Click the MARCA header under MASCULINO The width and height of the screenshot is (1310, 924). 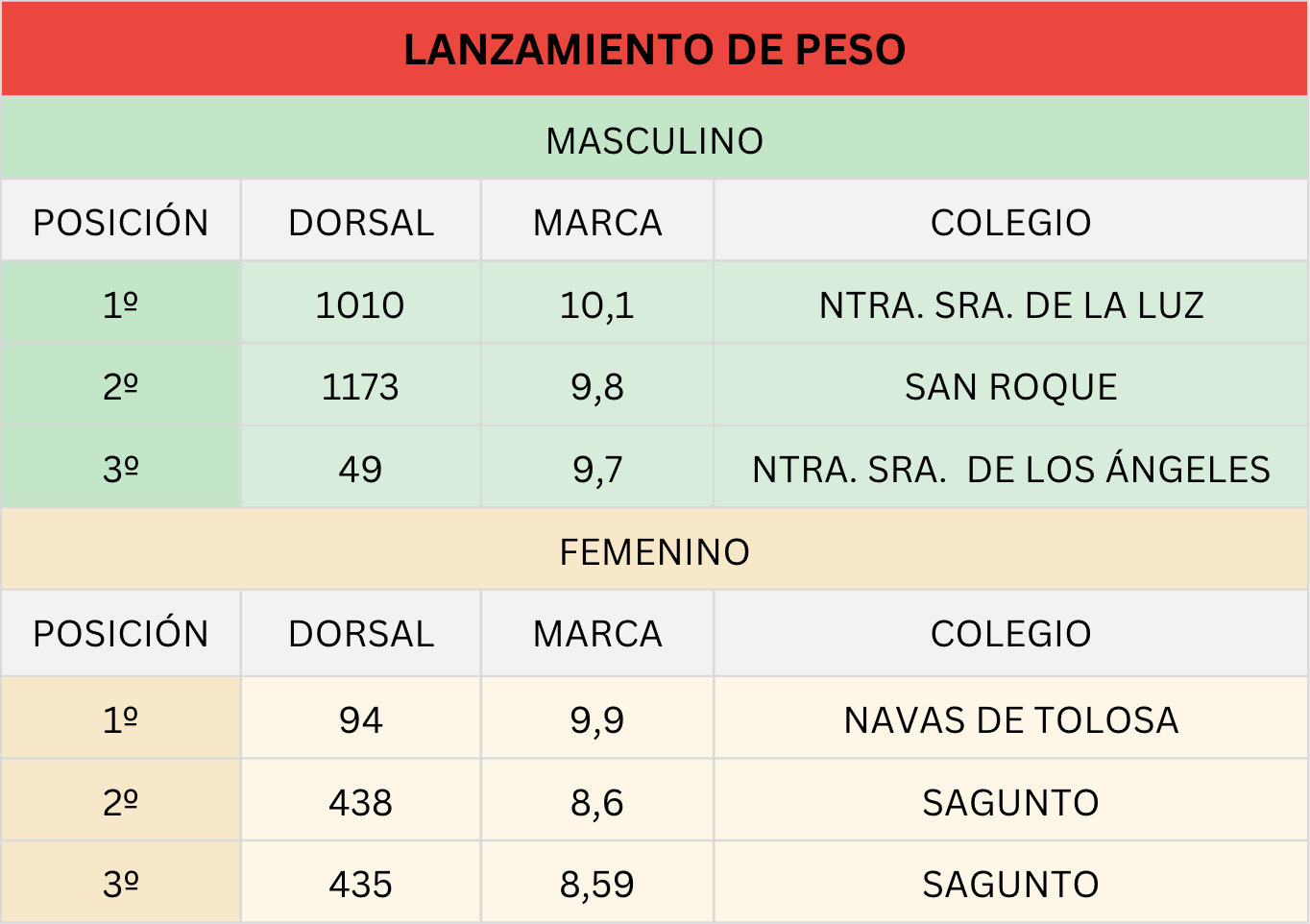click(x=597, y=223)
